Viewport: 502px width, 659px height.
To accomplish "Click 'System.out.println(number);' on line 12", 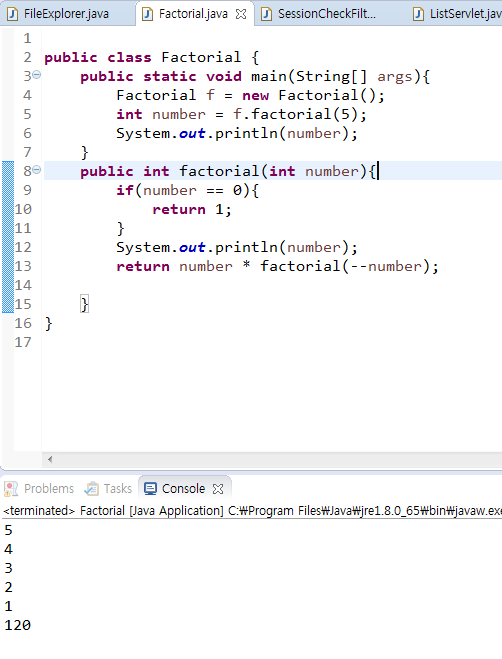I will [237, 248].
